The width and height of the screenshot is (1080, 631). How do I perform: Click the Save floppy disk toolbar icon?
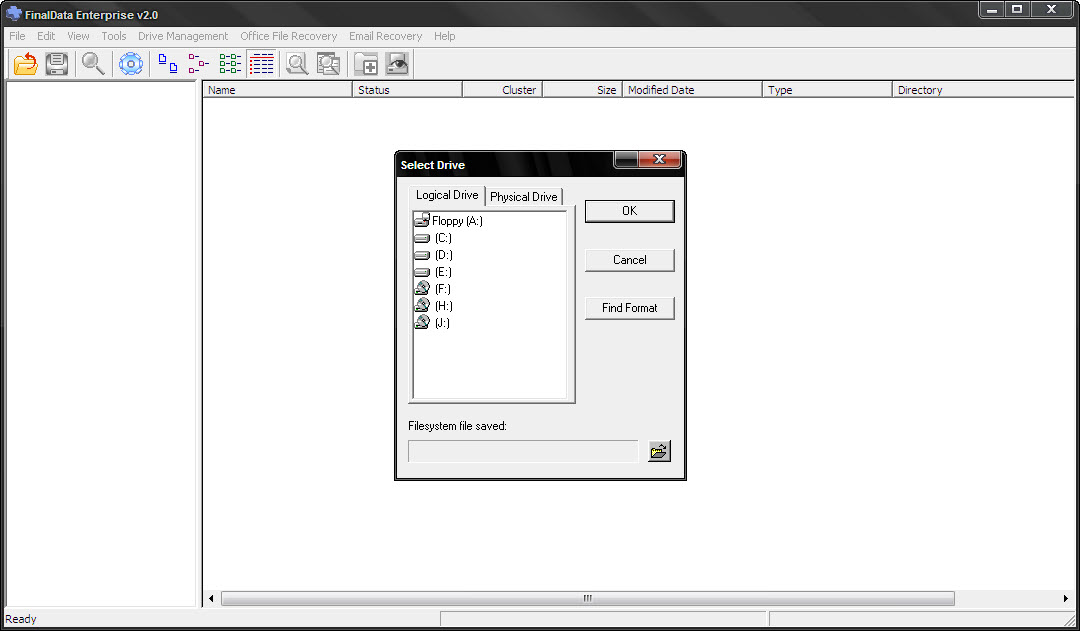[x=56, y=64]
